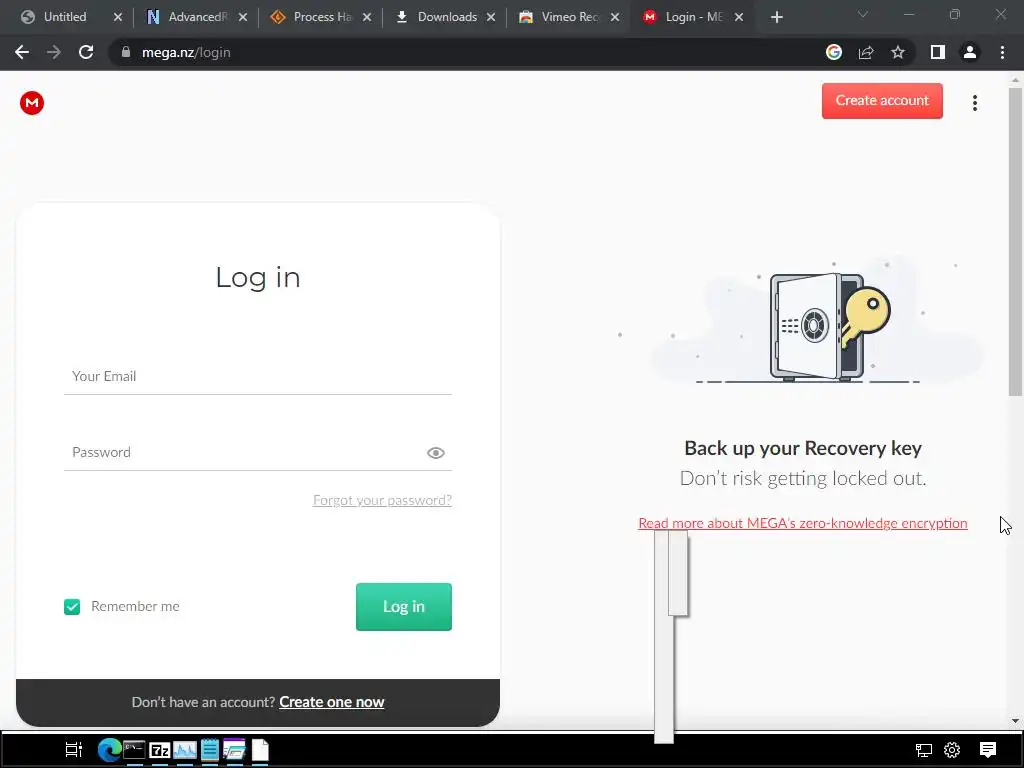Toggle password visibility eye icon
Viewport: 1024px width, 768px height.
tap(436, 453)
